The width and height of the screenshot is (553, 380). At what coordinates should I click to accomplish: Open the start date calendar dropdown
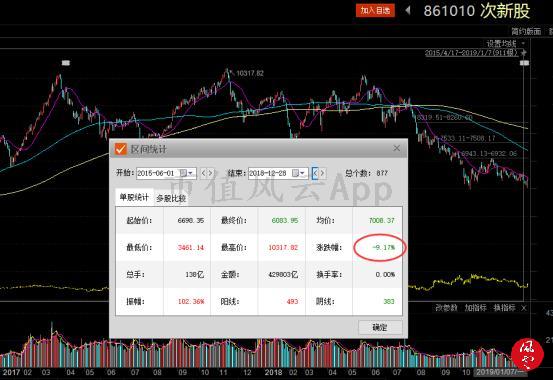coord(187,173)
